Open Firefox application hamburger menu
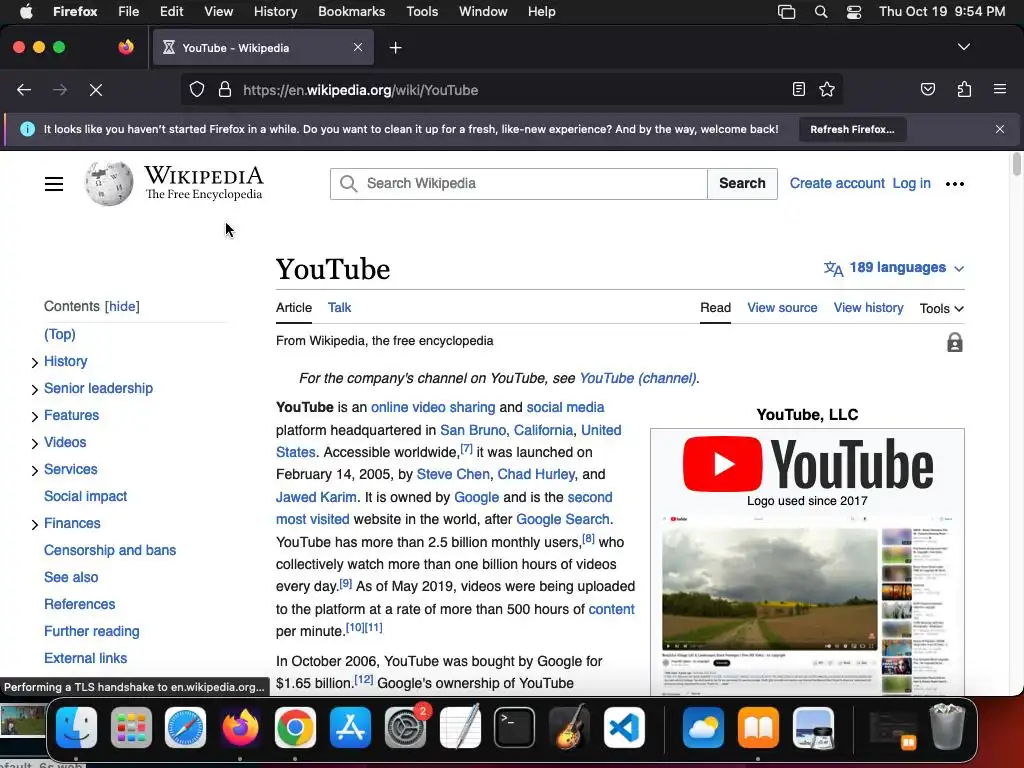This screenshot has width=1024, height=768. pyautogui.click(x=999, y=89)
